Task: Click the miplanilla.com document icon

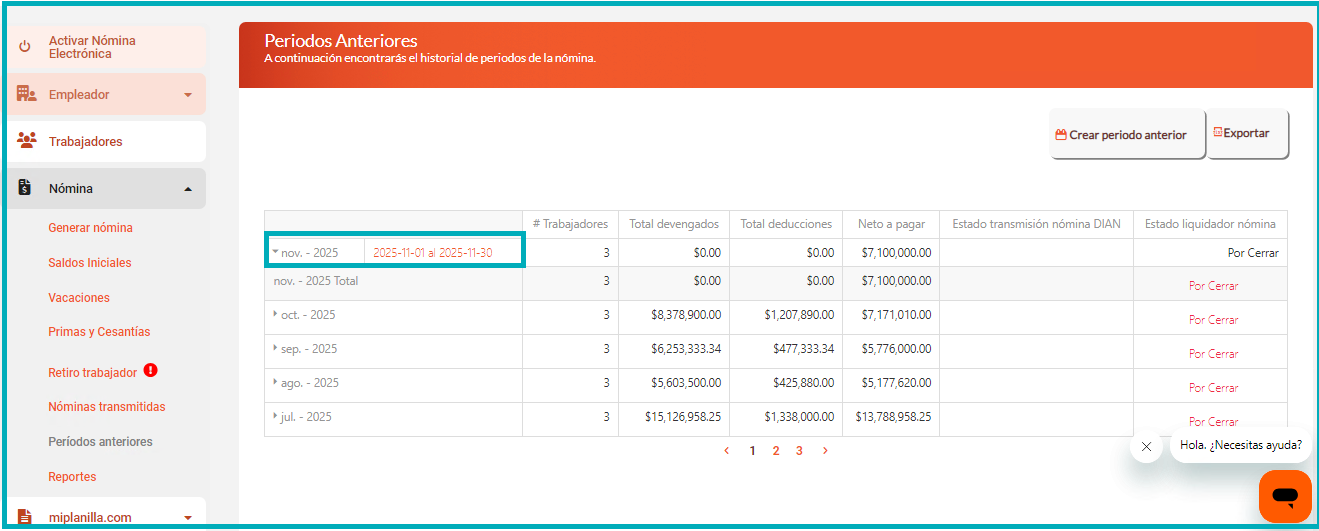Action: point(26,517)
